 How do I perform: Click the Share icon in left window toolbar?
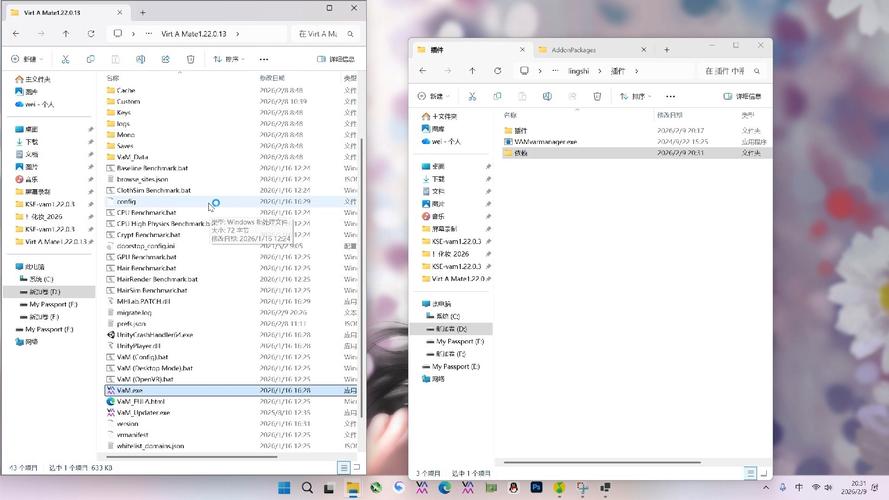point(165,59)
